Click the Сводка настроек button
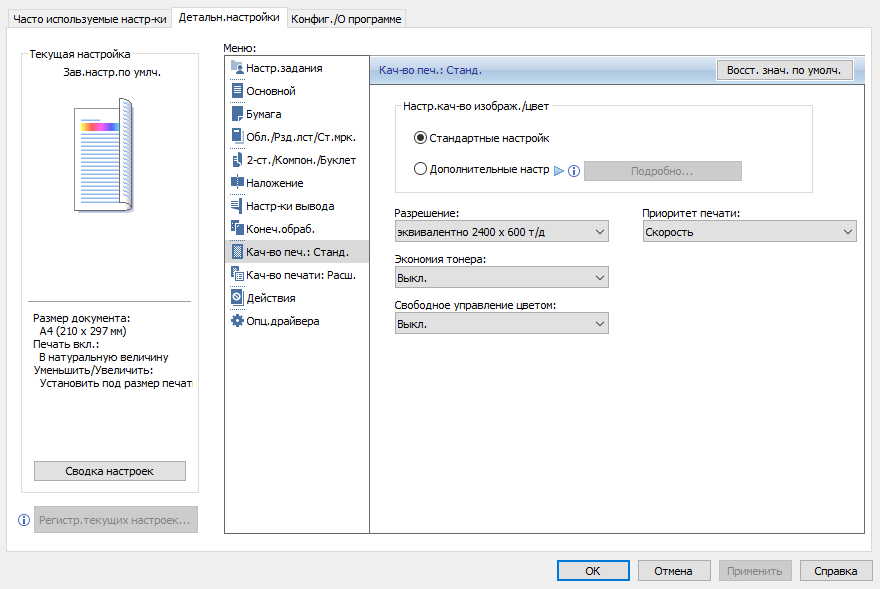Screen dimensions: 880x589 [109, 471]
